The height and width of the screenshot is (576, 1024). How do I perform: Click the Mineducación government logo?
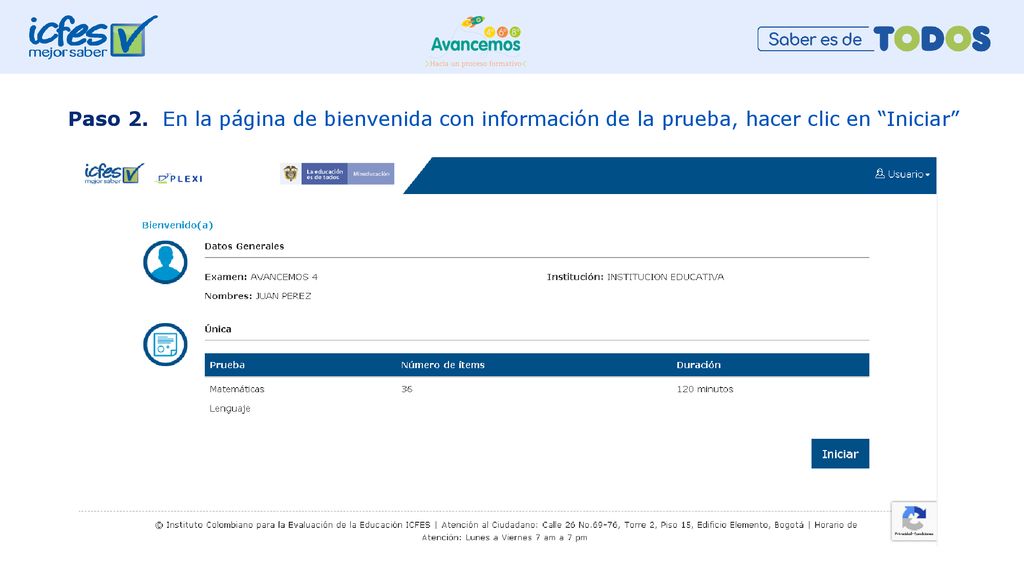coord(338,174)
